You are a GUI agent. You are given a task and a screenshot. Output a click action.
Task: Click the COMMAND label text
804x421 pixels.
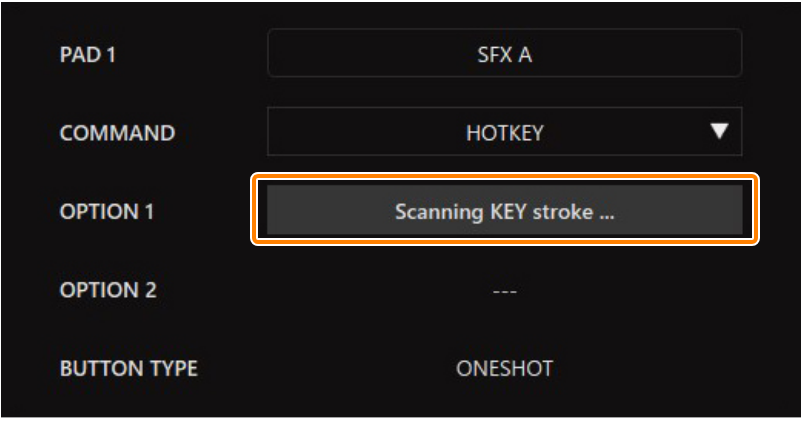tap(117, 133)
